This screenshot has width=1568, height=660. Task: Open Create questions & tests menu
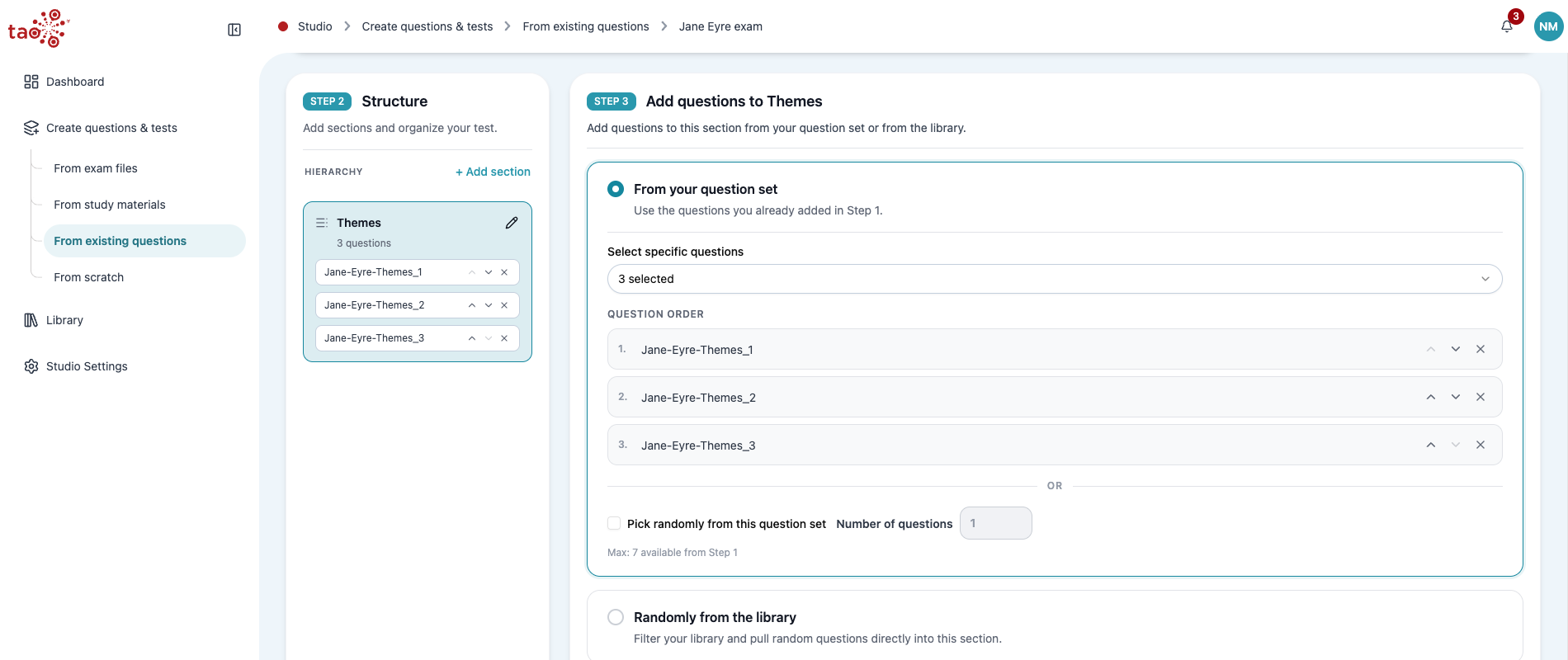point(111,128)
